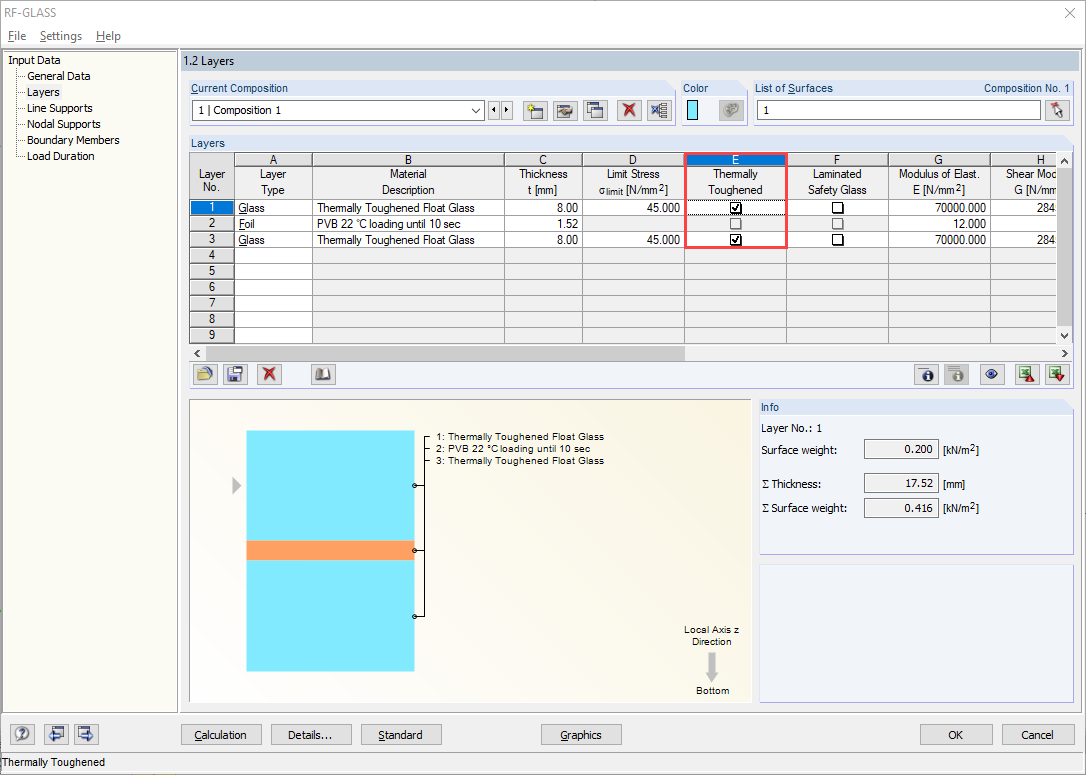Image resolution: width=1086 pixels, height=775 pixels.
Task: Open saved layers folder icon
Action: tap(204, 375)
